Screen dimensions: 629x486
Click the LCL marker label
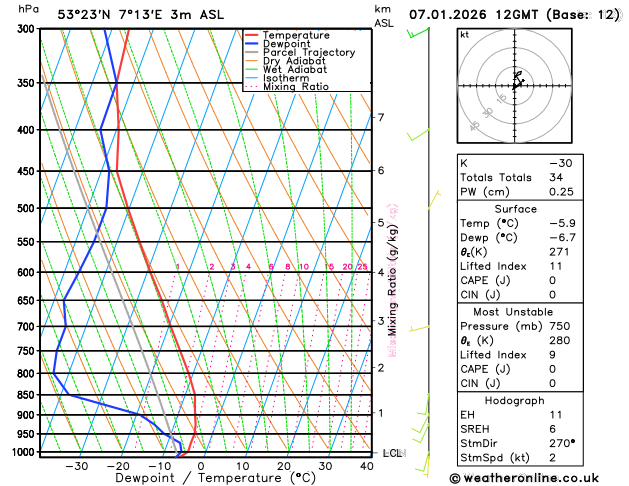tap(393, 453)
